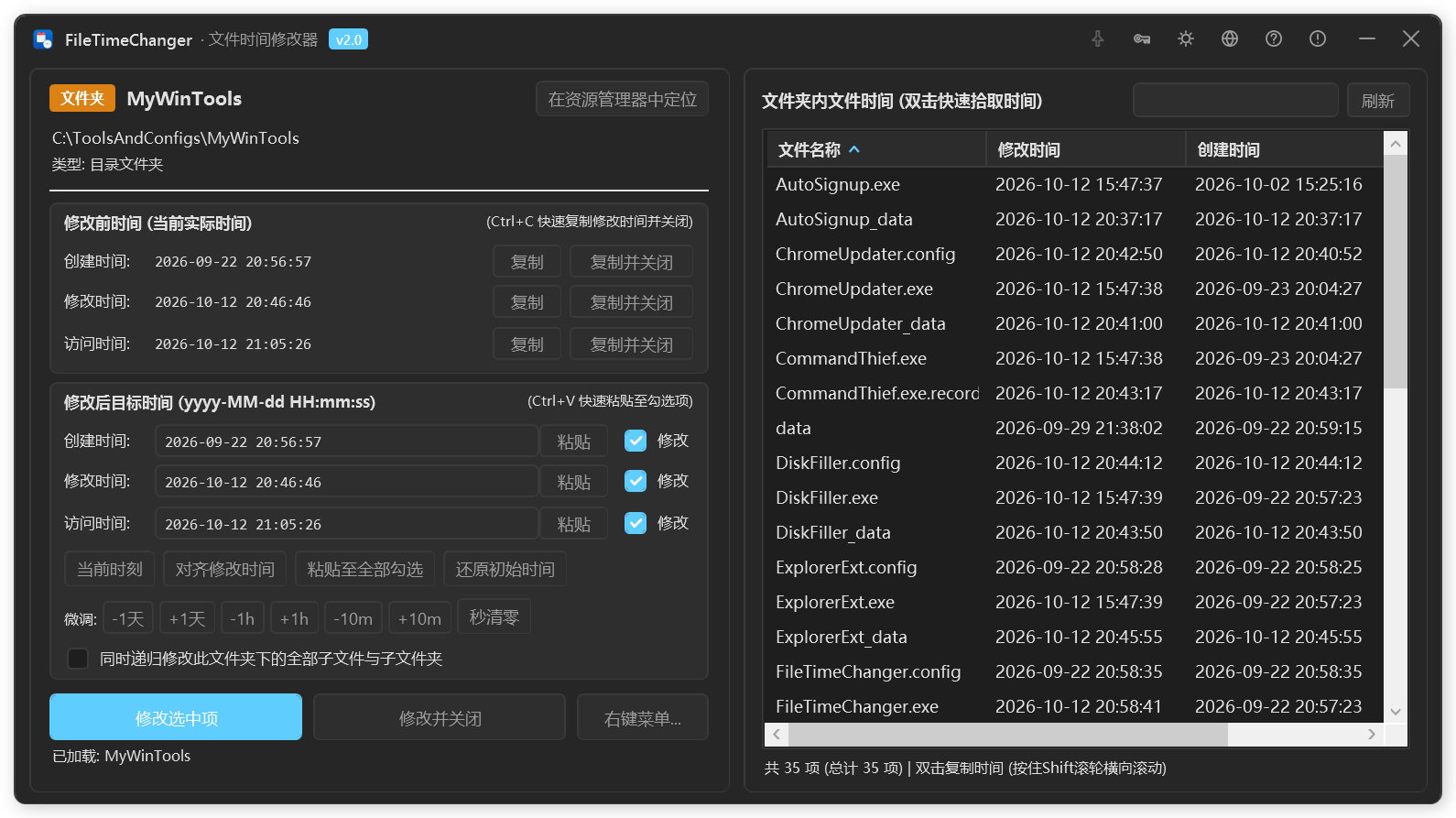Image resolution: width=1456 pixels, height=818 pixels.
Task: Click the key icon in title bar
Action: pyautogui.click(x=1142, y=38)
